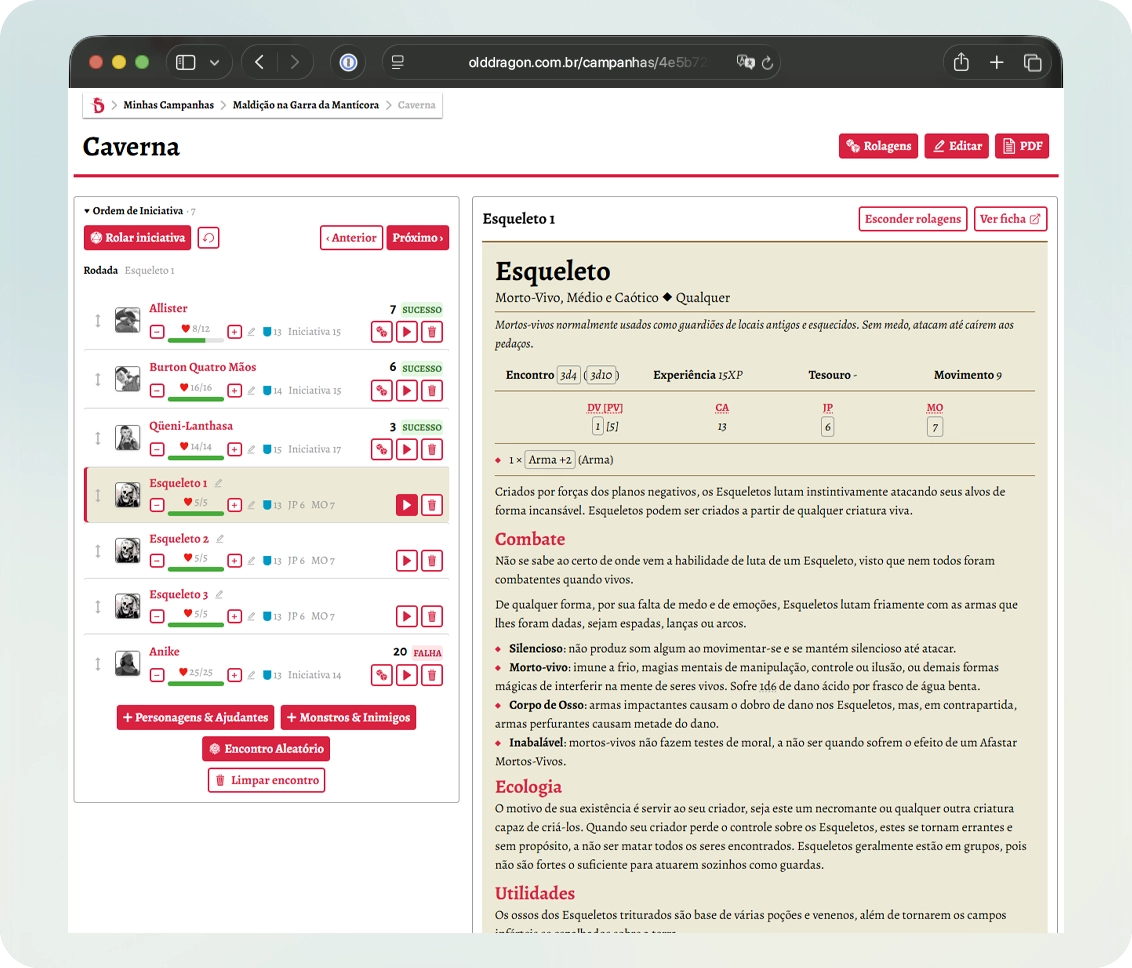
Task: Delete Esqueleto 2 with trash icon
Action: click(x=432, y=561)
